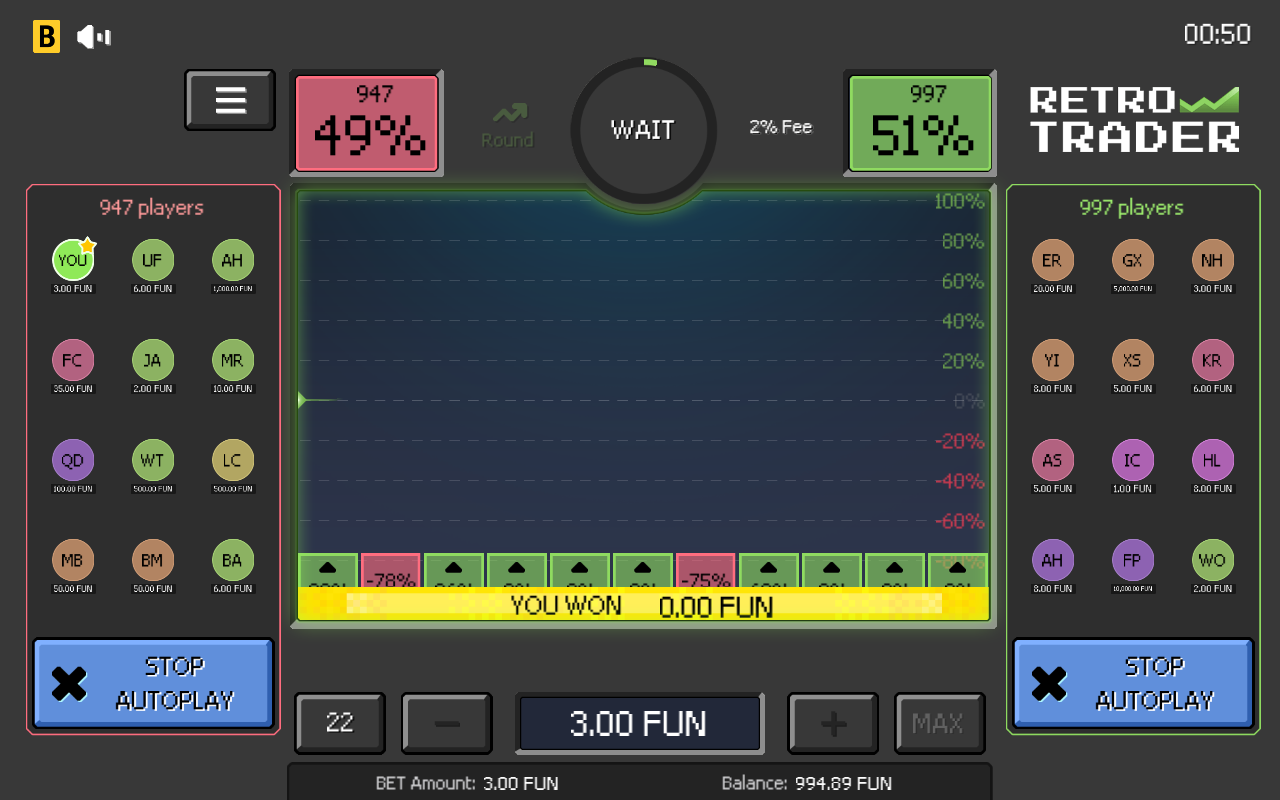Screen dimensions: 1280x800
Task: Select the WO player avatar
Action: pos(1212,560)
